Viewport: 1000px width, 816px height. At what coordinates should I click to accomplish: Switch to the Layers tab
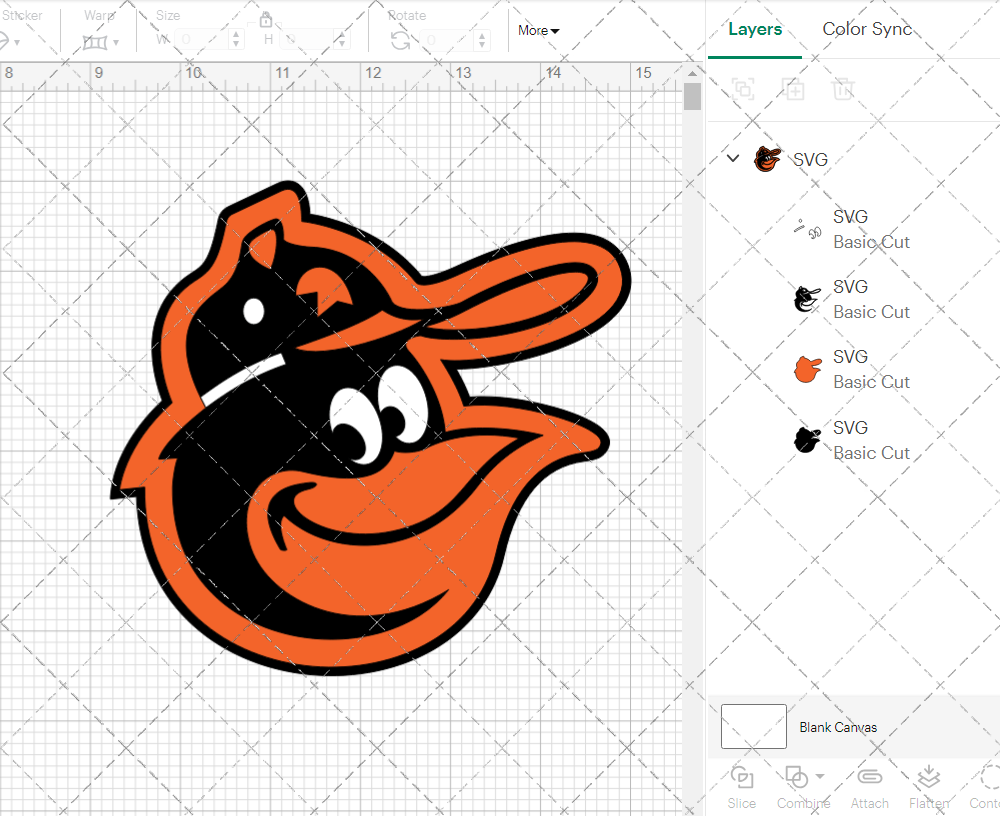tap(755, 29)
